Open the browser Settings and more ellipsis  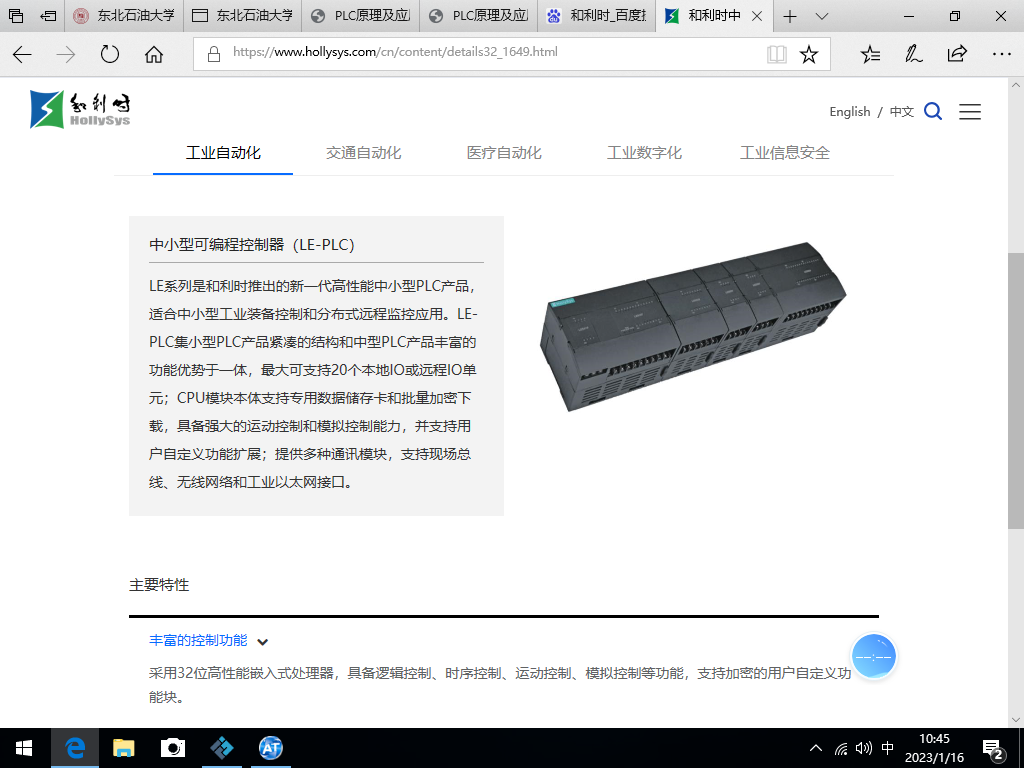(1002, 54)
